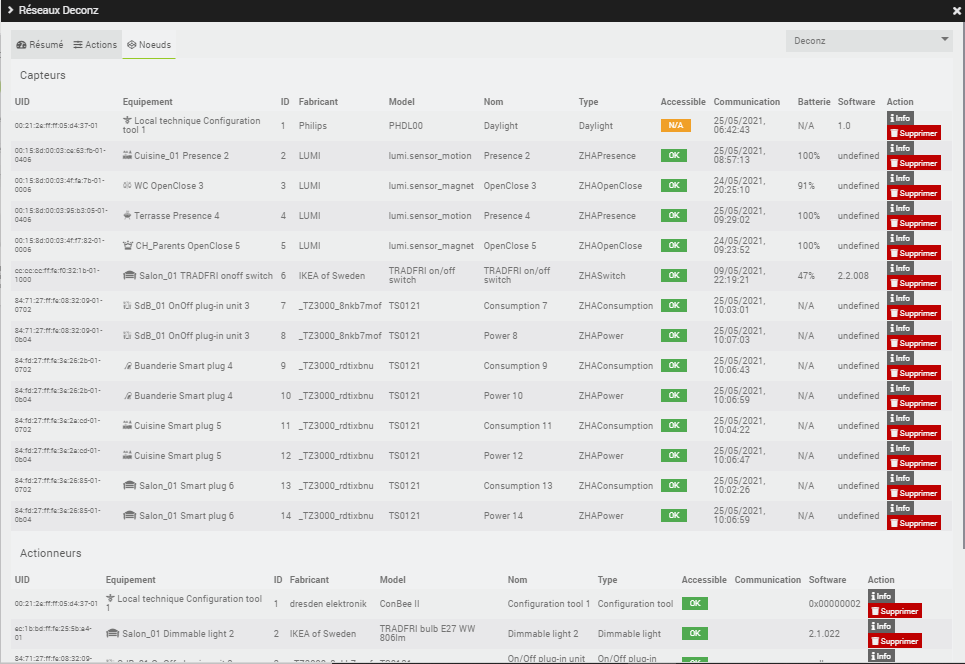Select the Noeuds tab

(149, 45)
